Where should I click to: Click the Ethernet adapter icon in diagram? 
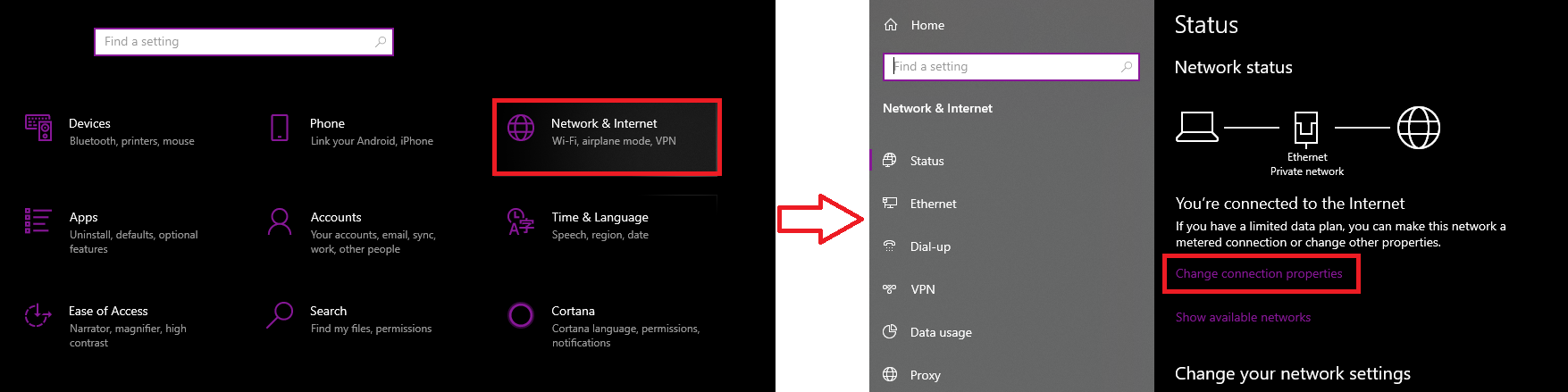point(1306,129)
